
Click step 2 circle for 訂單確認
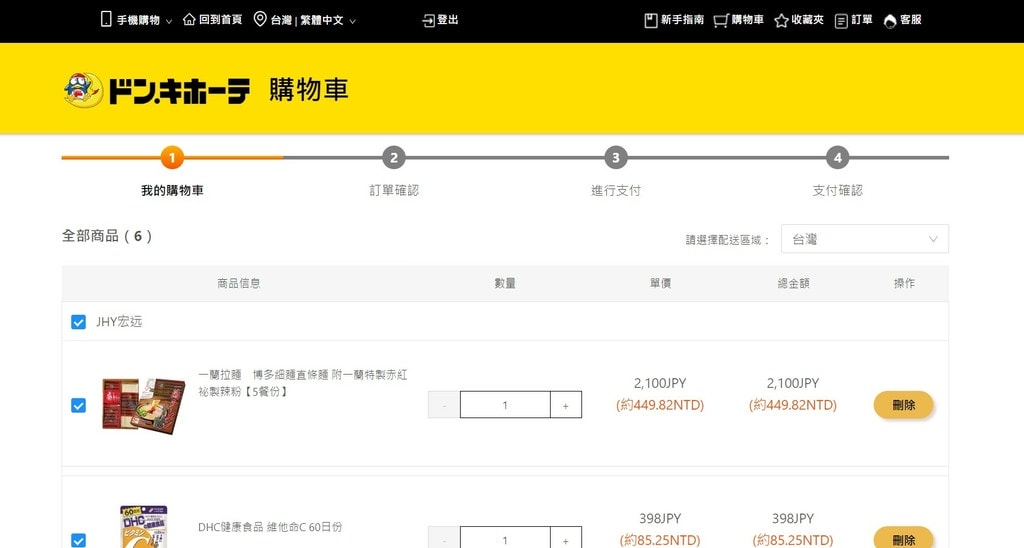[x=394, y=157]
